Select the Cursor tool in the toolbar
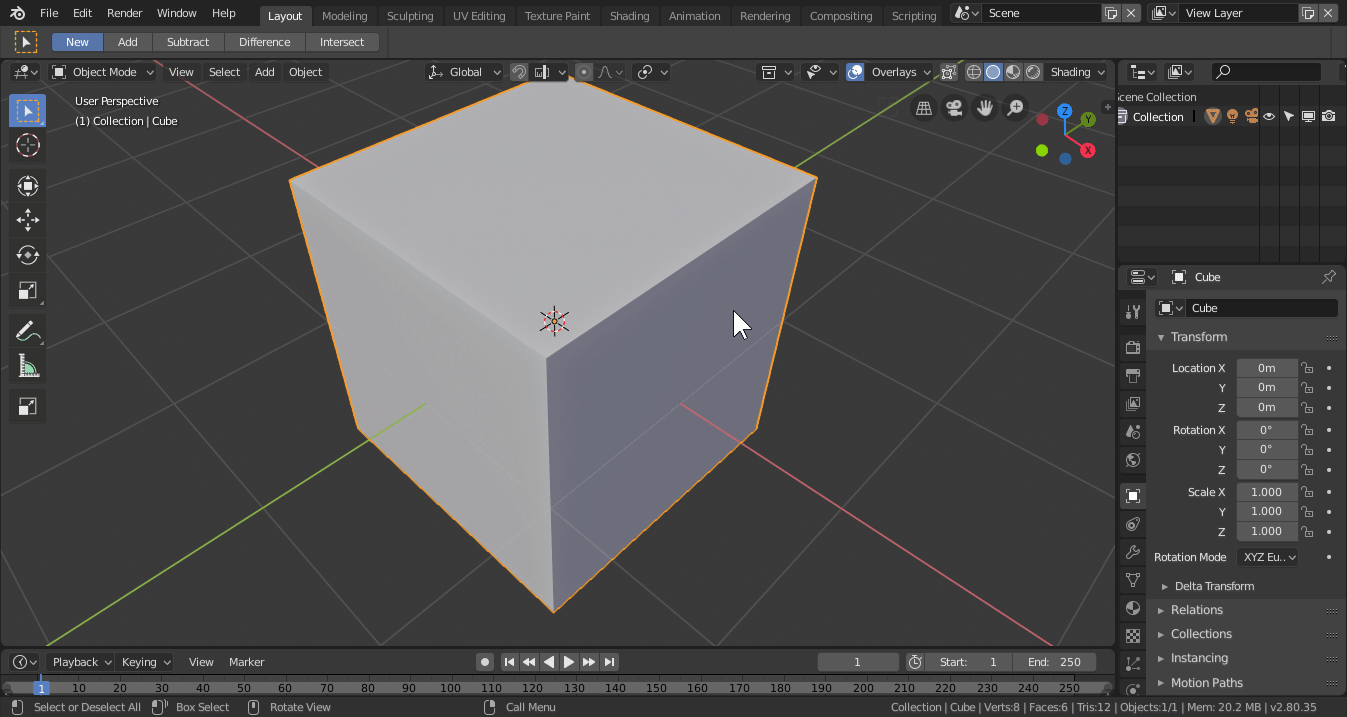Viewport: 1347px width, 717px height. pos(28,145)
